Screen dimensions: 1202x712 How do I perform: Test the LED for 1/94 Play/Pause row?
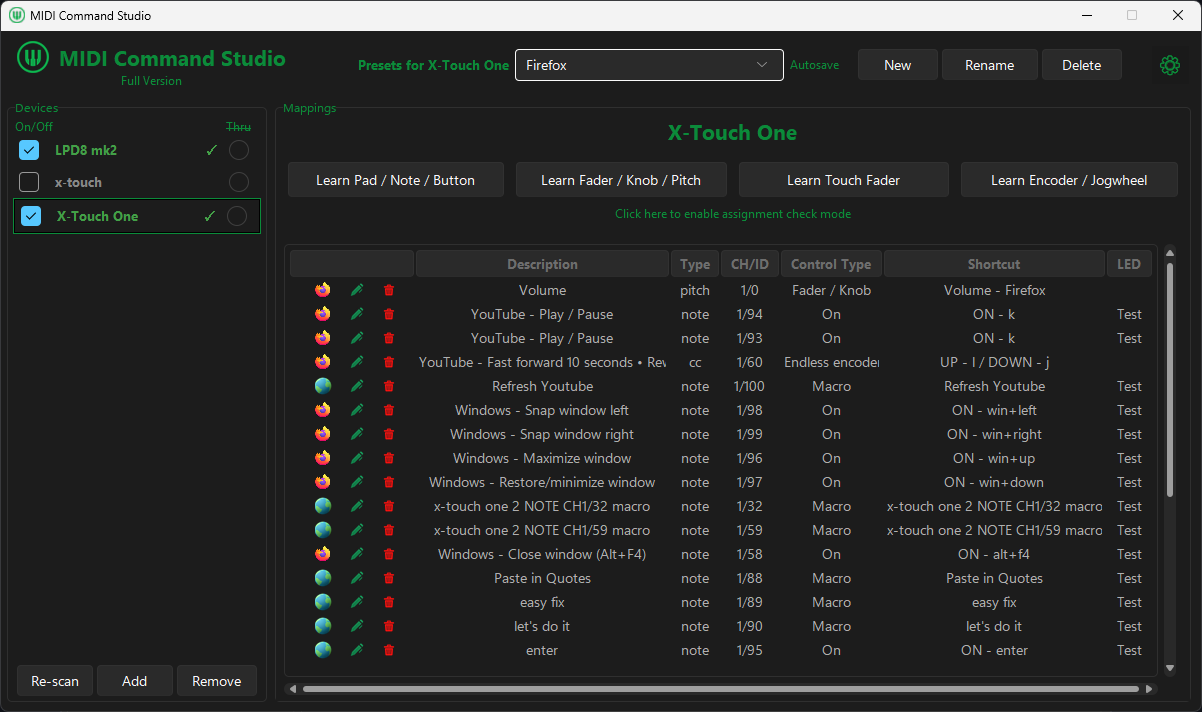pyautogui.click(x=1129, y=314)
